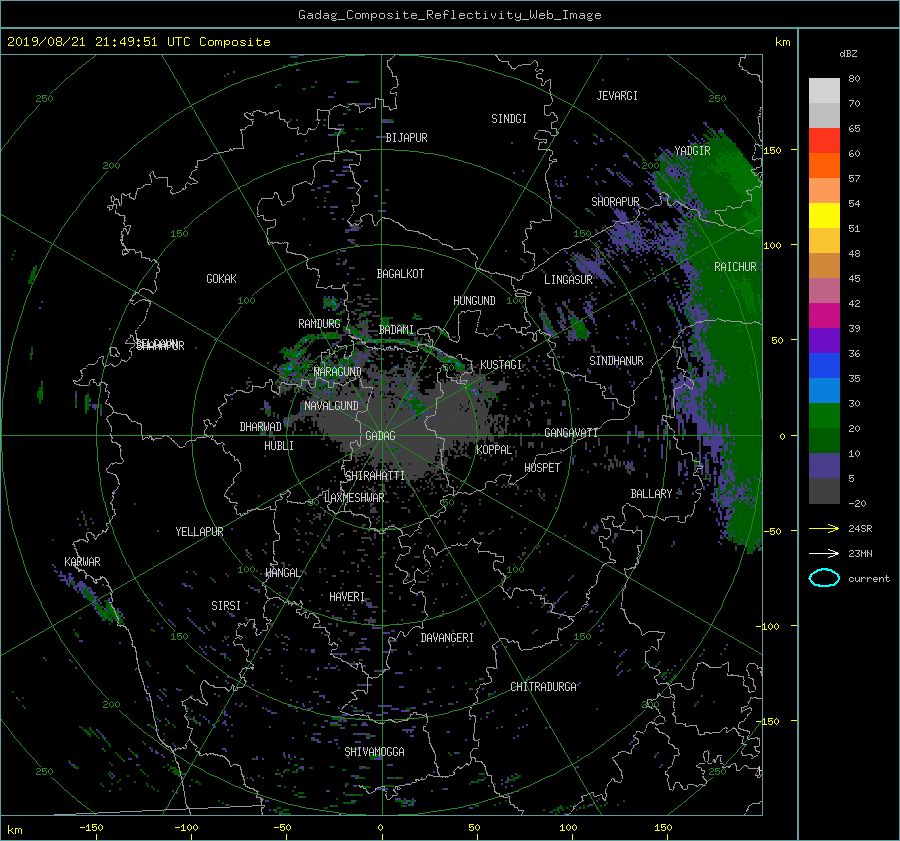
Task: Click the HOSPET city label
Action: click(542, 468)
